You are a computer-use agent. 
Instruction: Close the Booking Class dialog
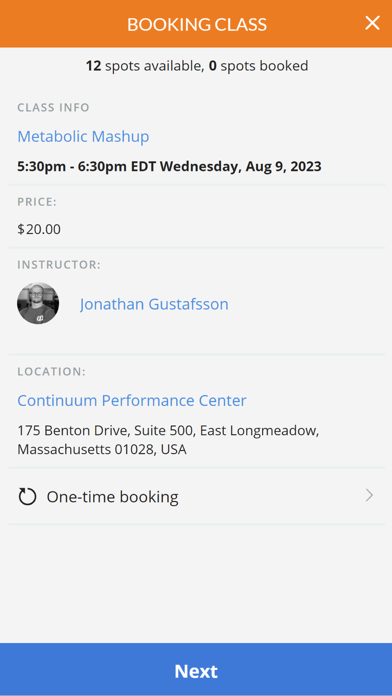(x=372, y=23)
